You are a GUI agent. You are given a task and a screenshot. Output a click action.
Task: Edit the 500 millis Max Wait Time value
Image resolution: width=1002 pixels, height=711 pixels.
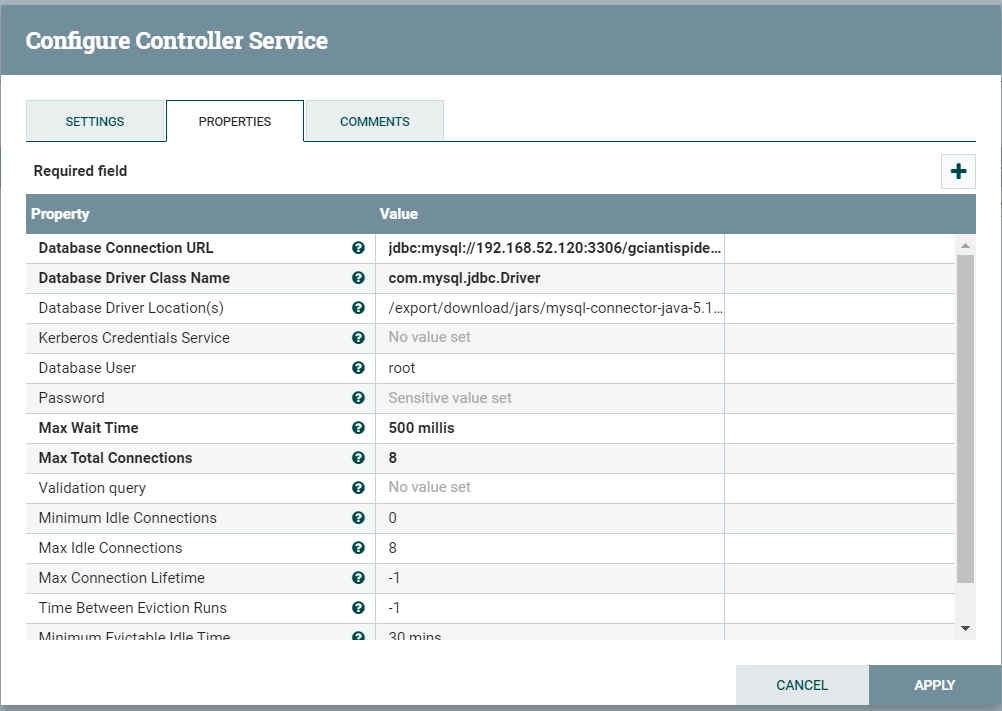click(x=550, y=428)
